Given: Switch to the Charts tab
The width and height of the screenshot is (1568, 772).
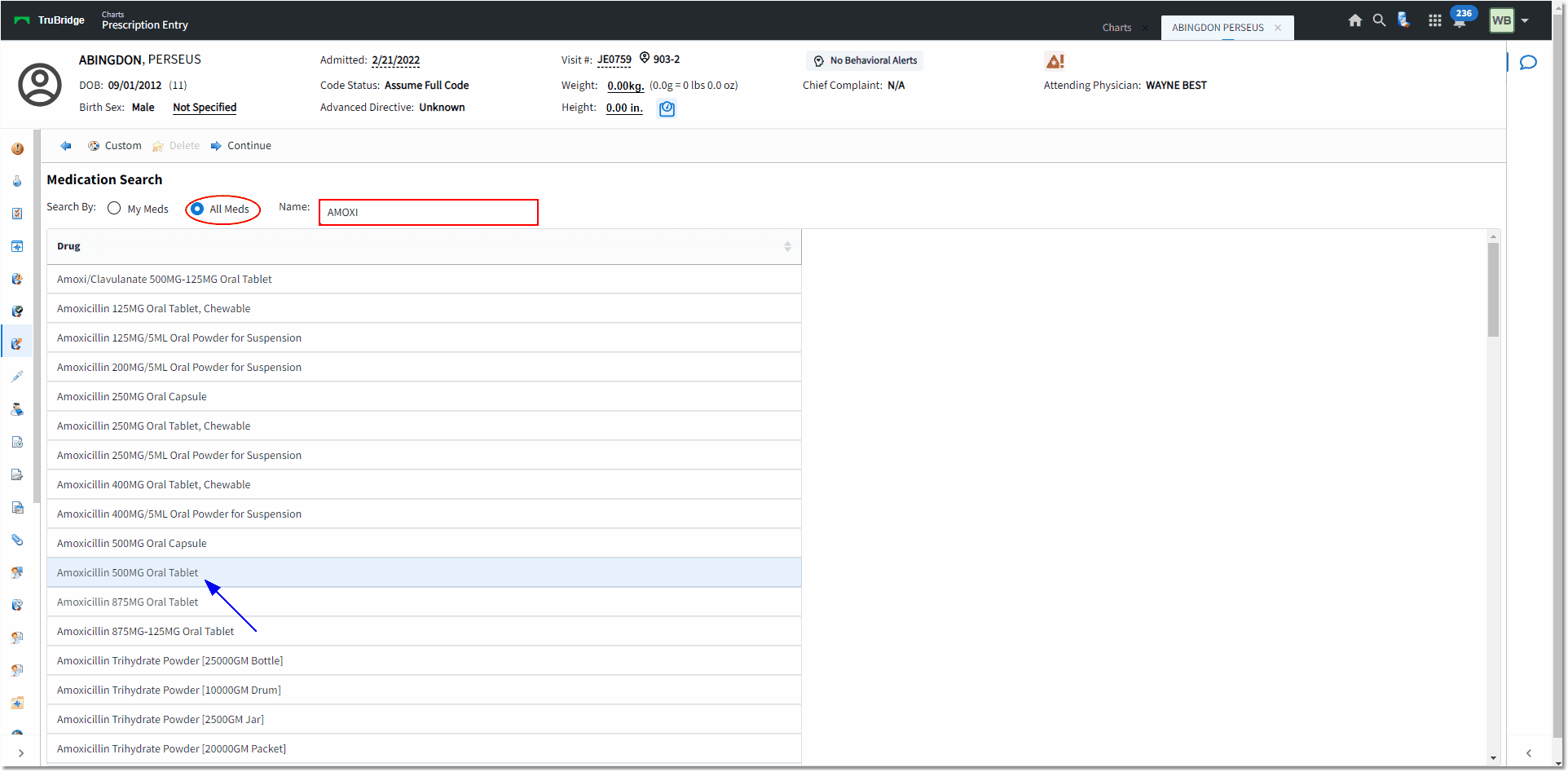Looking at the screenshot, I should click(1117, 28).
